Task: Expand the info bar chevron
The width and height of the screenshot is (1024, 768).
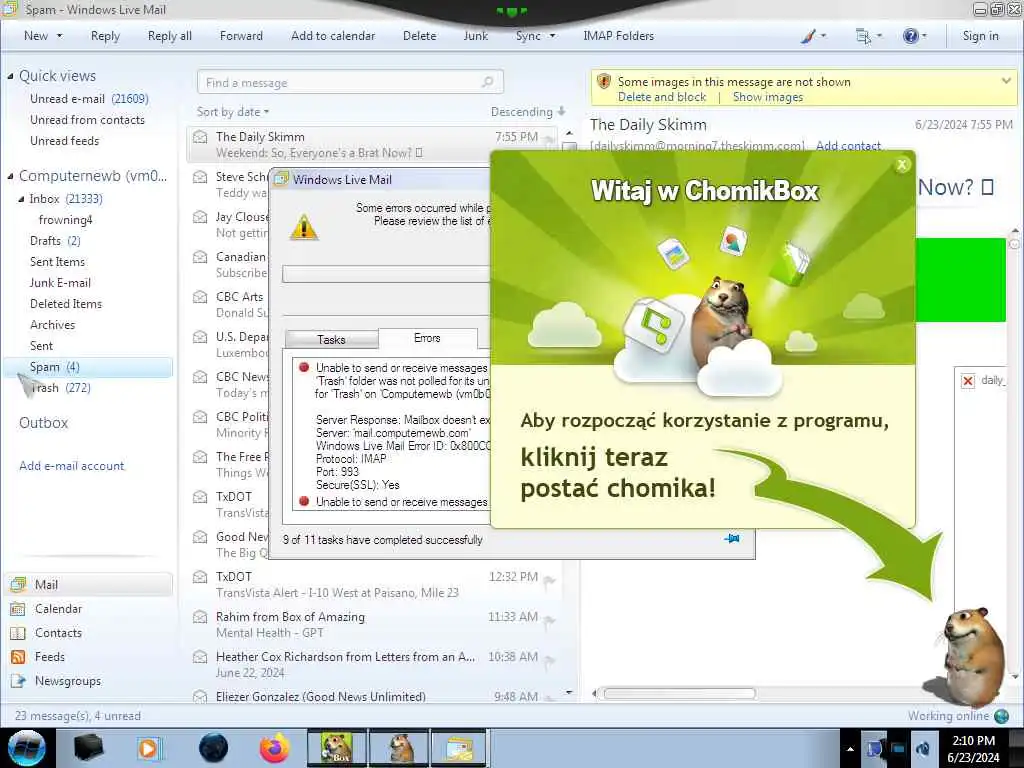Action: coord(1006,81)
